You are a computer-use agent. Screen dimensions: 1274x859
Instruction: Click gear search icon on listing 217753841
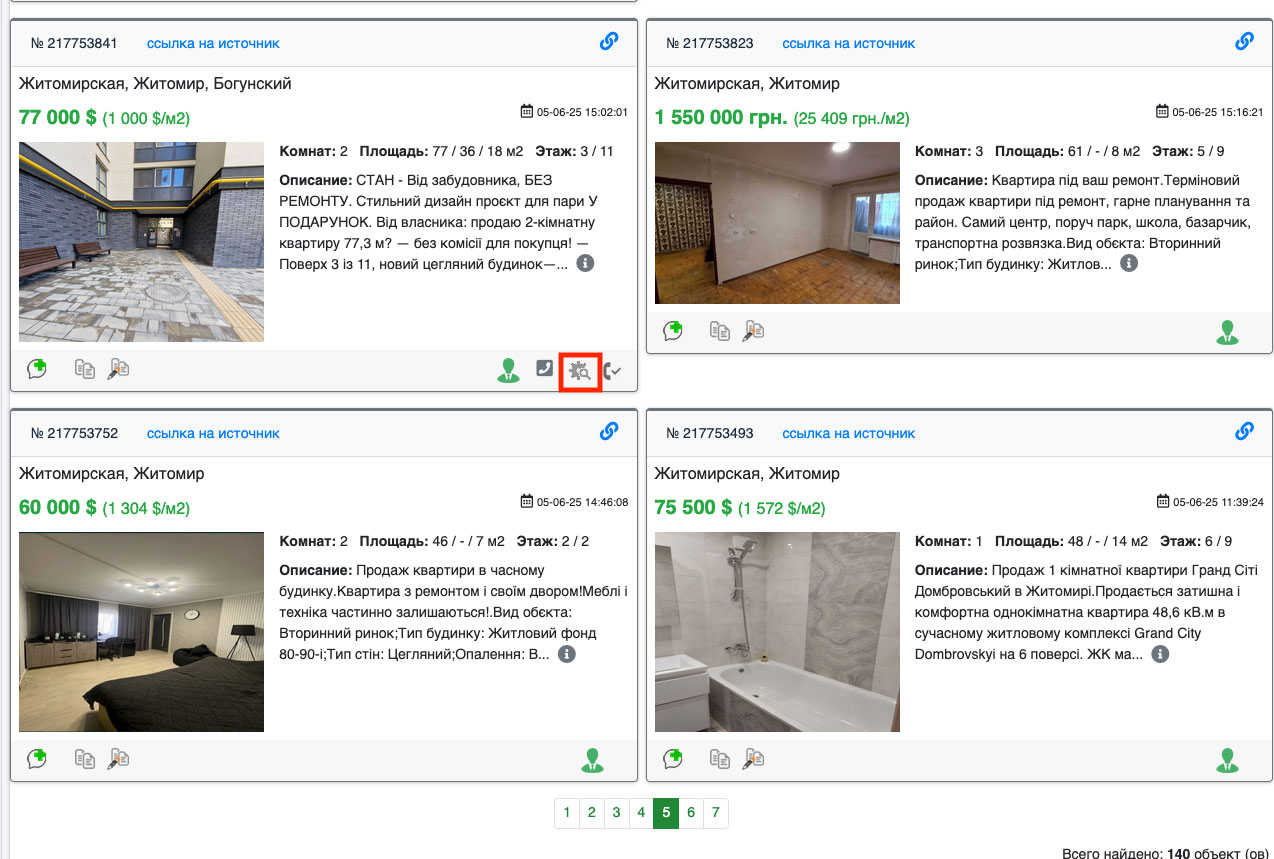pyautogui.click(x=579, y=372)
